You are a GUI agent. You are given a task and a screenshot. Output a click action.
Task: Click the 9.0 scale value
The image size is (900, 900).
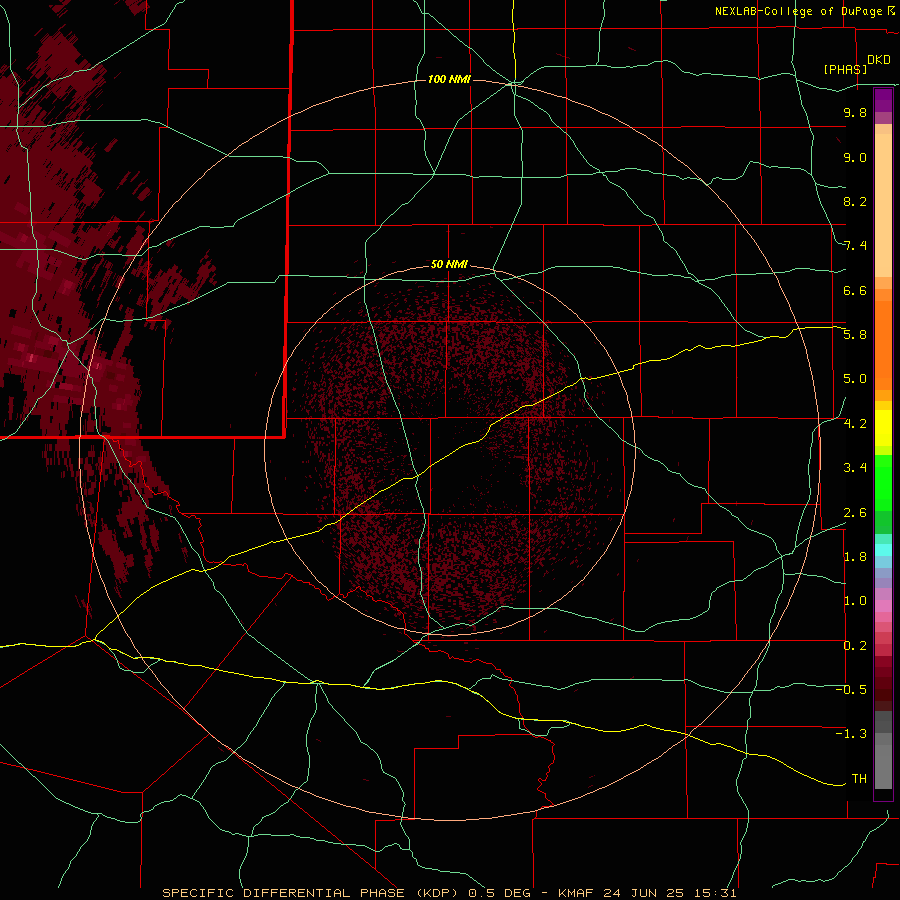(x=855, y=157)
